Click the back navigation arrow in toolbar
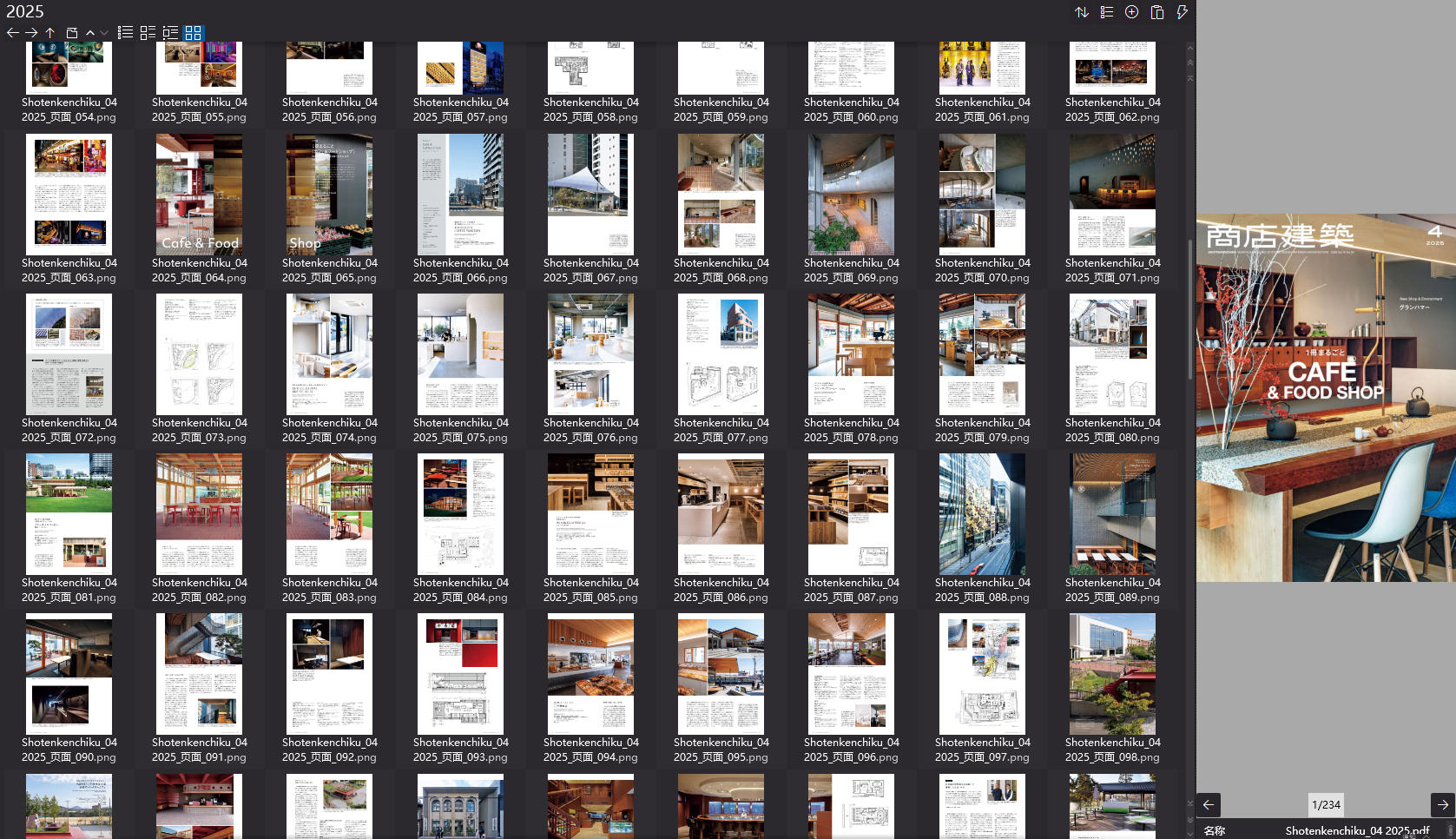 [x=12, y=33]
